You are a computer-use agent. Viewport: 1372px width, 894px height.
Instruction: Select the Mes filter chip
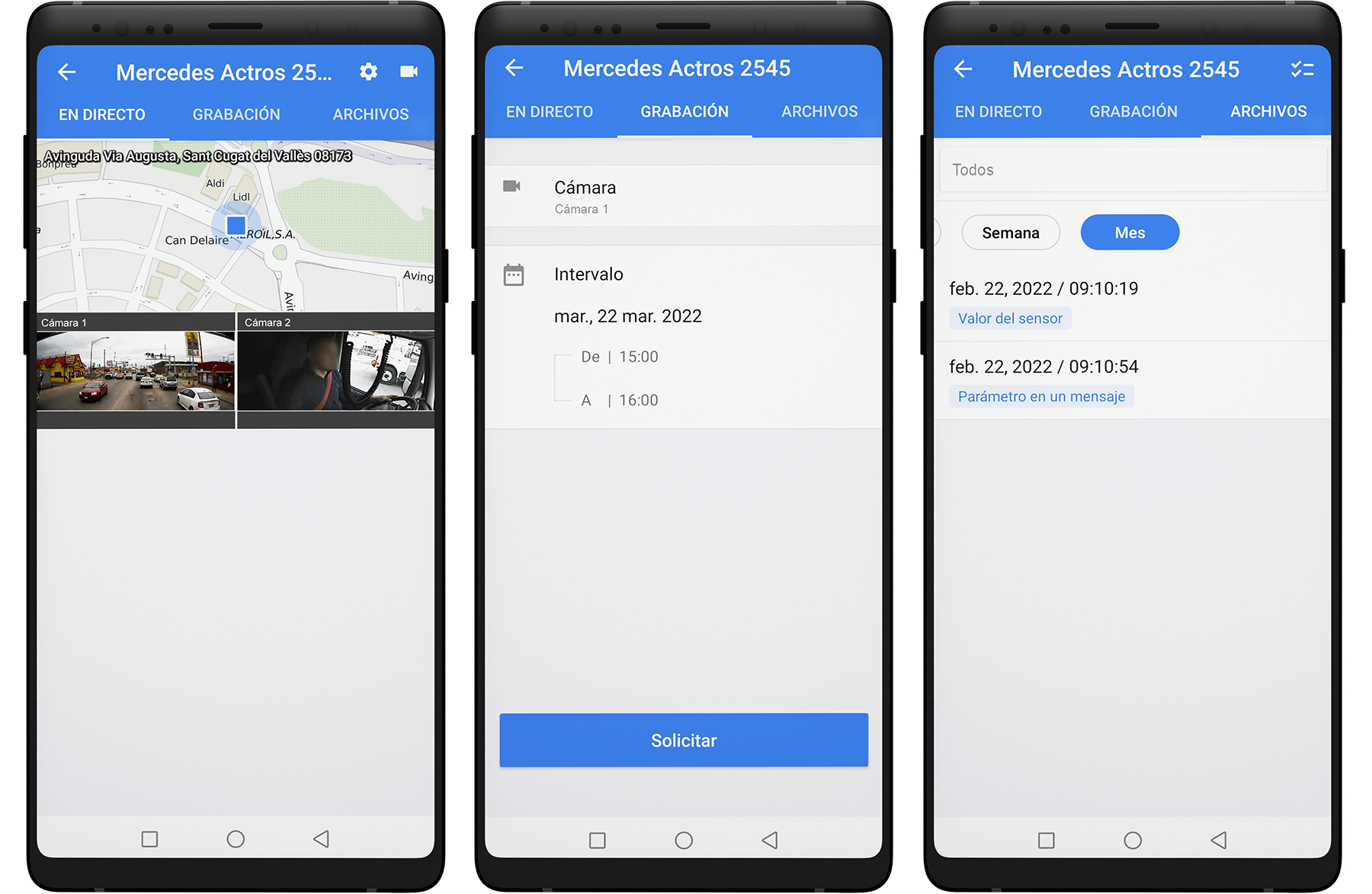pos(1130,233)
